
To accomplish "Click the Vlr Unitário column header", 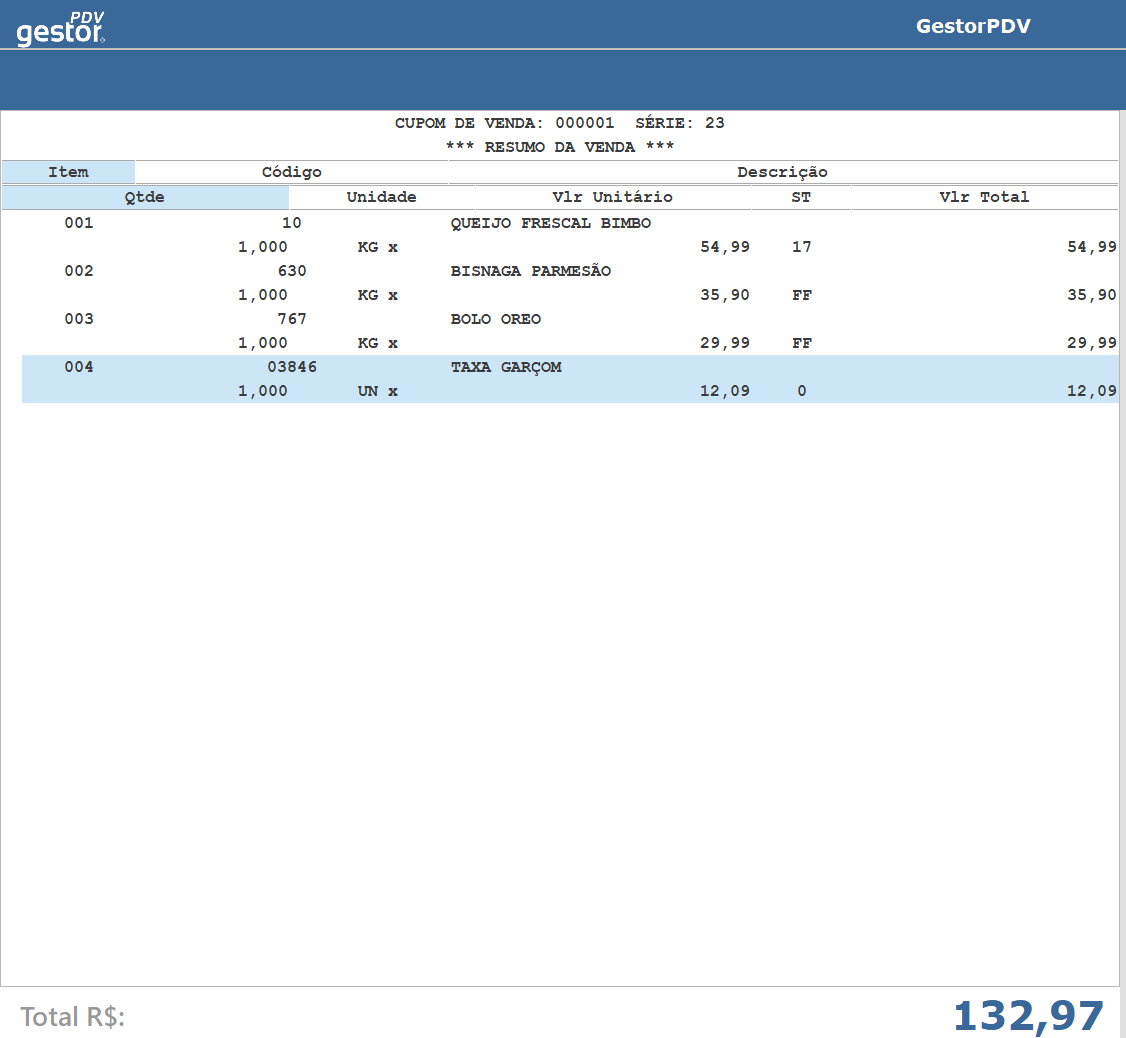I will 612,197.
